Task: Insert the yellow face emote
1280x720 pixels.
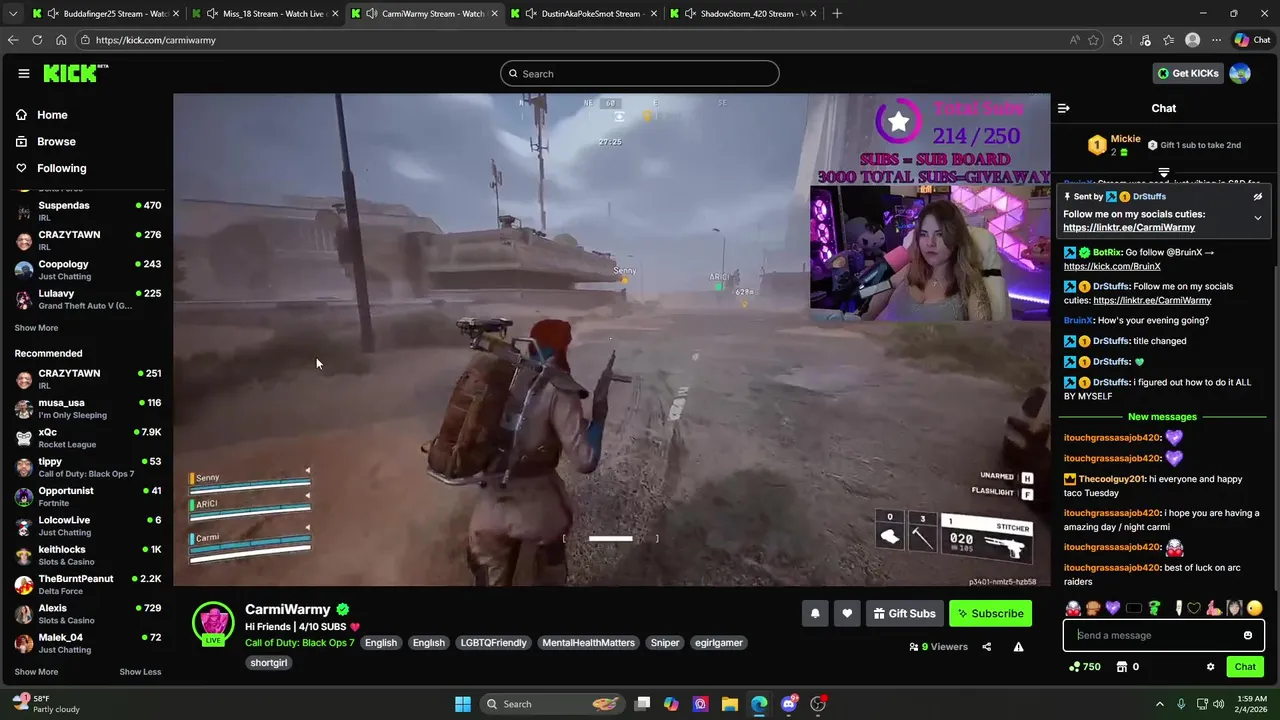Action: tap(1255, 608)
